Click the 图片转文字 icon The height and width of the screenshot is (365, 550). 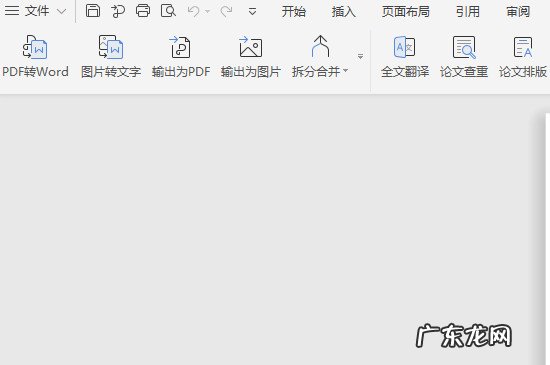[111, 46]
